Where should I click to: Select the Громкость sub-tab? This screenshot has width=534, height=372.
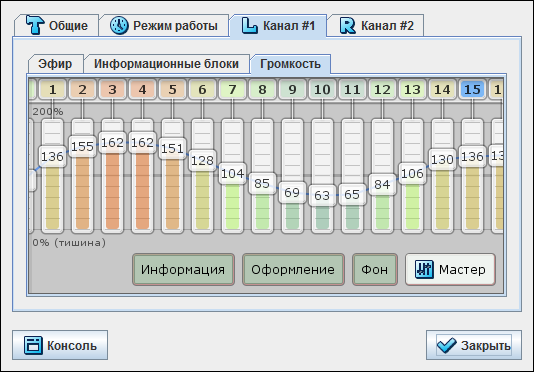290,64
